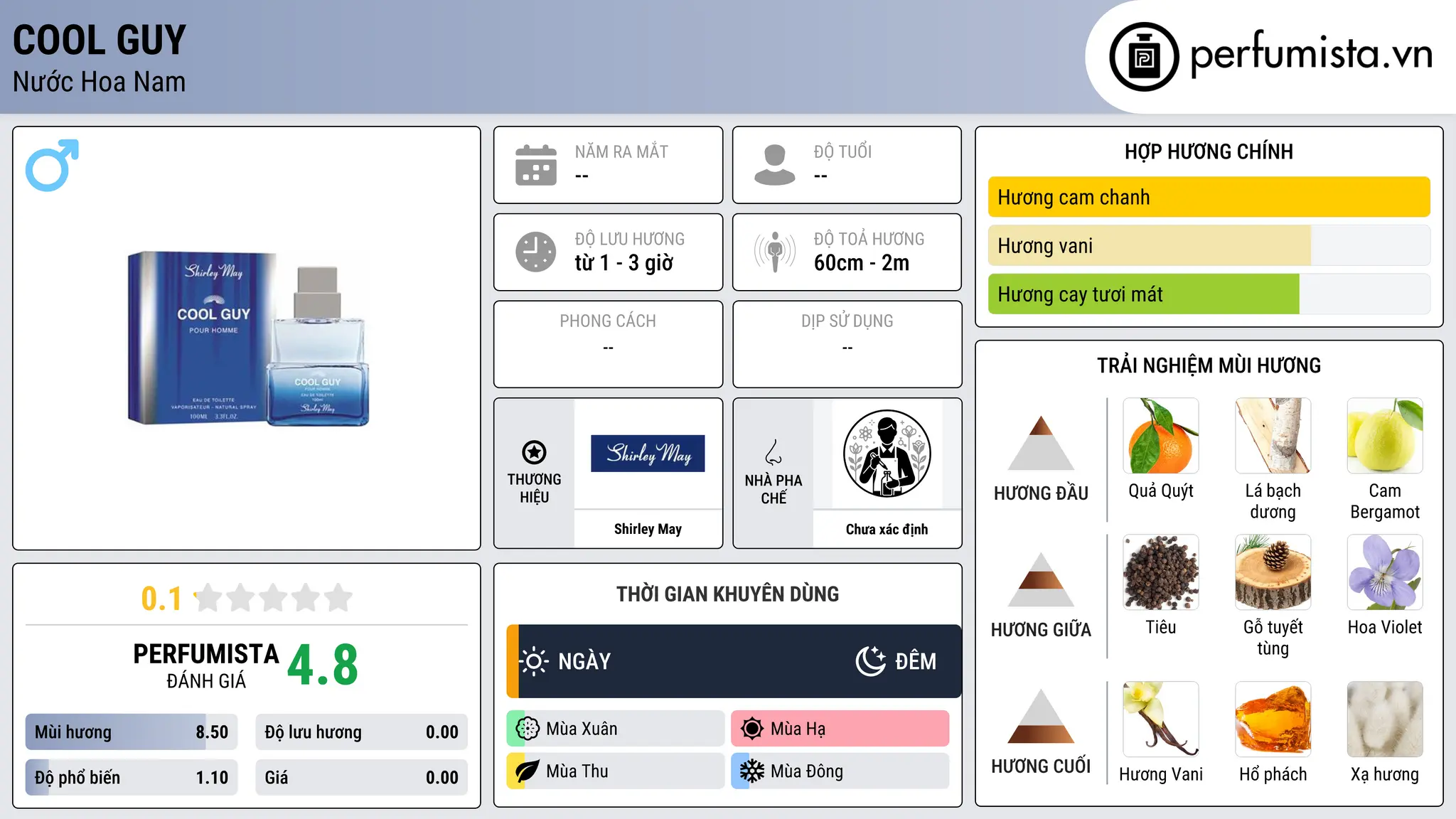Screen dimensions: 1456x819
Task: Select the Tiêu pepper note image
Action: (x=1161, y=572)
